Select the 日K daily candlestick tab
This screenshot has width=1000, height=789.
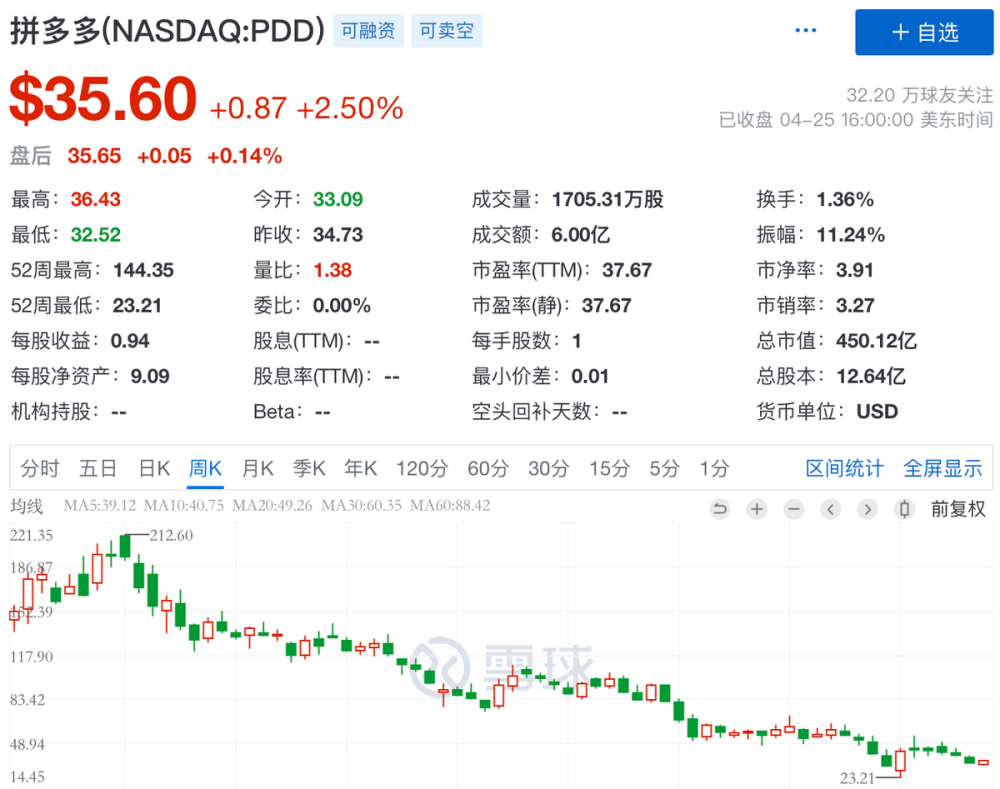tap(154, 468)
